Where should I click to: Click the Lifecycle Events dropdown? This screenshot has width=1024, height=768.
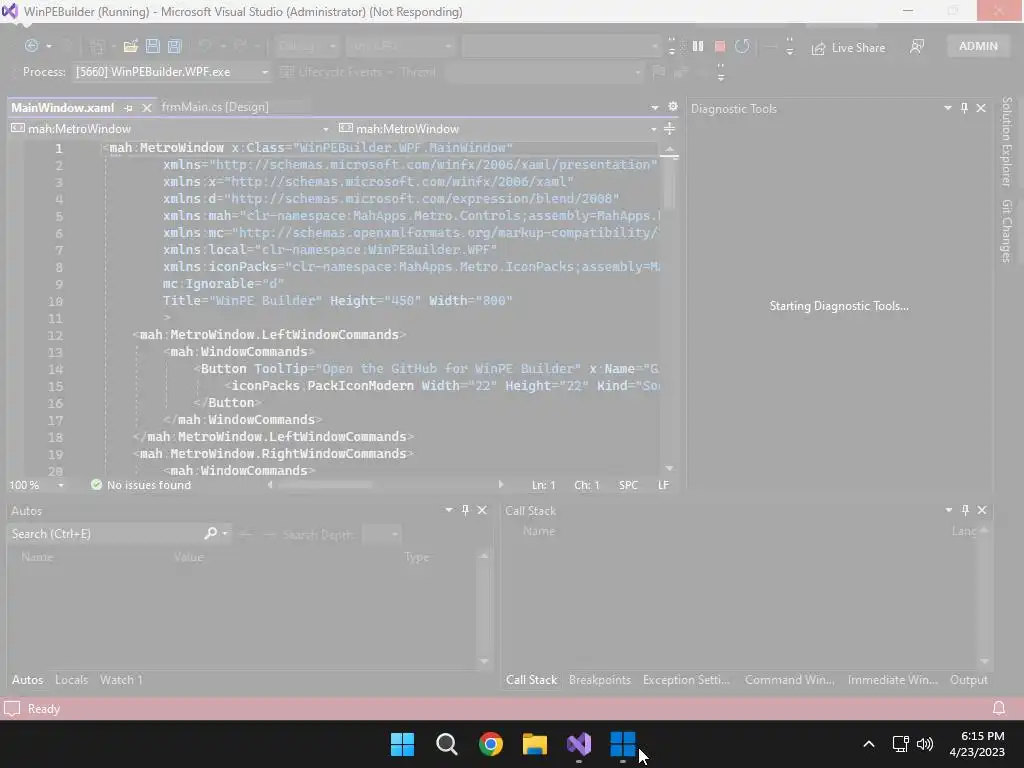point(336,72)
